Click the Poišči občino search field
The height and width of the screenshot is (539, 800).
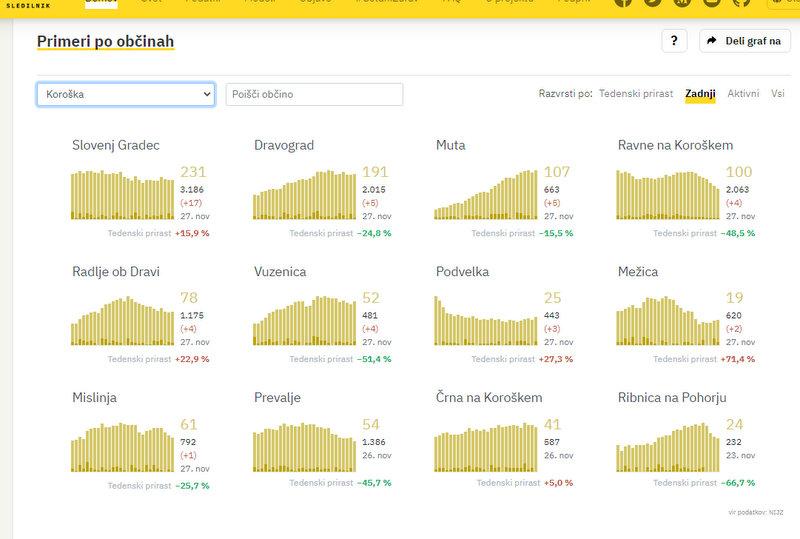coord(314,94)
